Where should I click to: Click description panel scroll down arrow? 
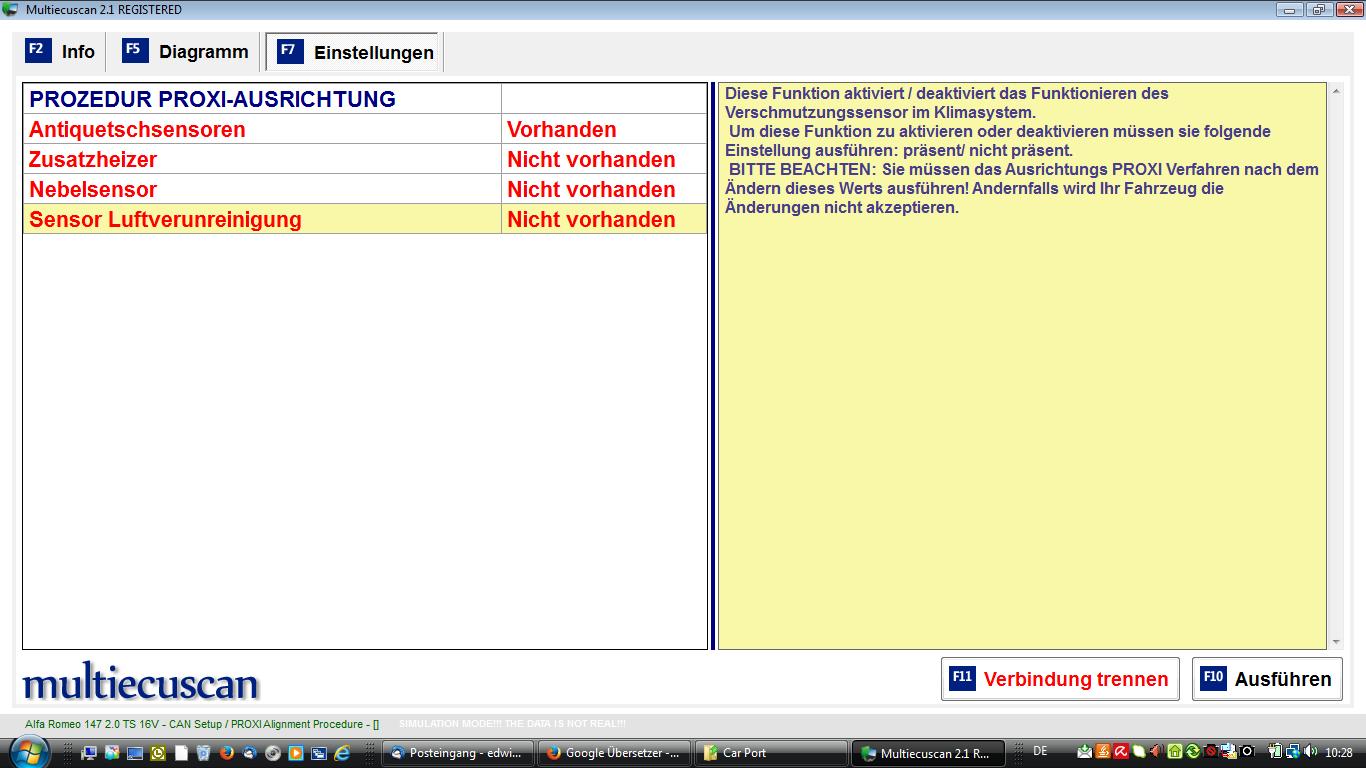point(1336,642)
